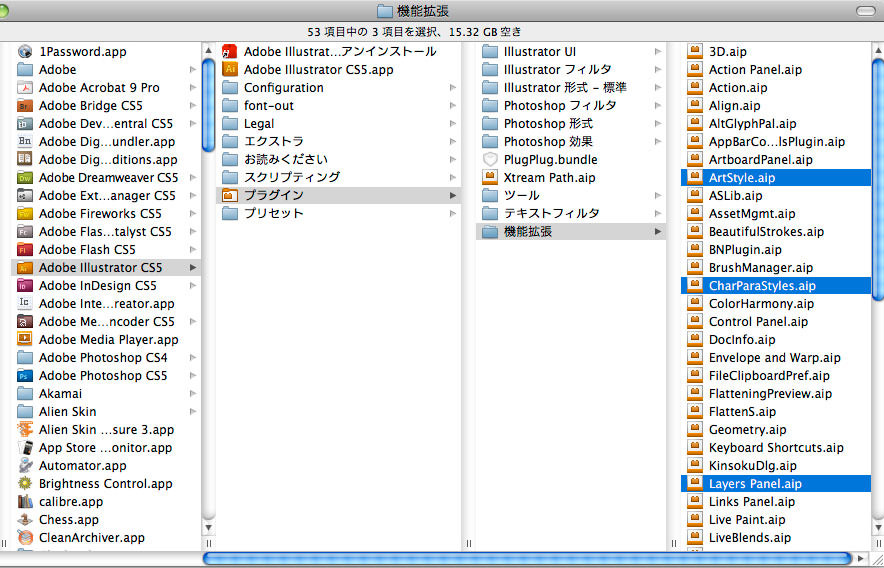
Task: Open the テキストフィルタ folder
Action: coord(571,213)
